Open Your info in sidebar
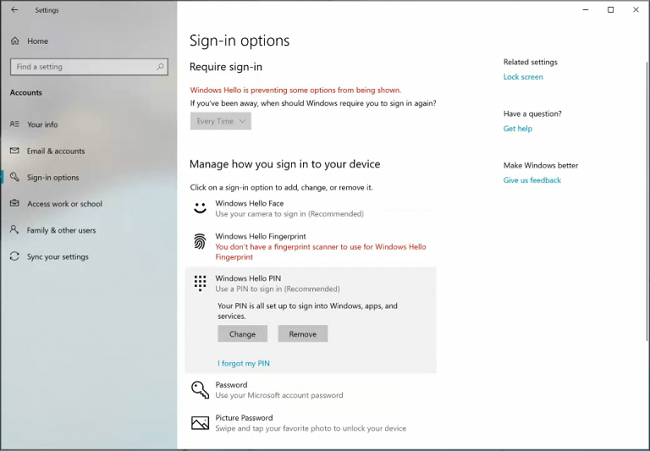Screen dimensions: 650x451 [x=42, y=125]
